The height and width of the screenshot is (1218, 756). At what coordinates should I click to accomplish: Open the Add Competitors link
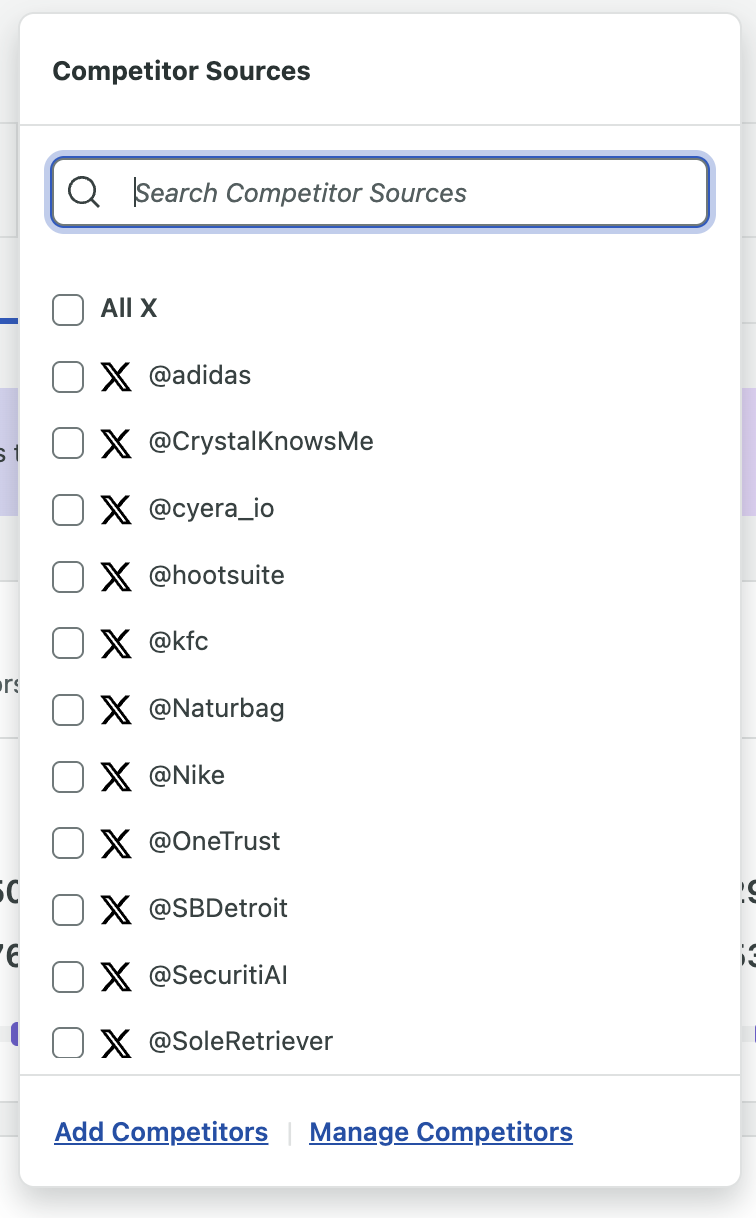click(160, 1131)
